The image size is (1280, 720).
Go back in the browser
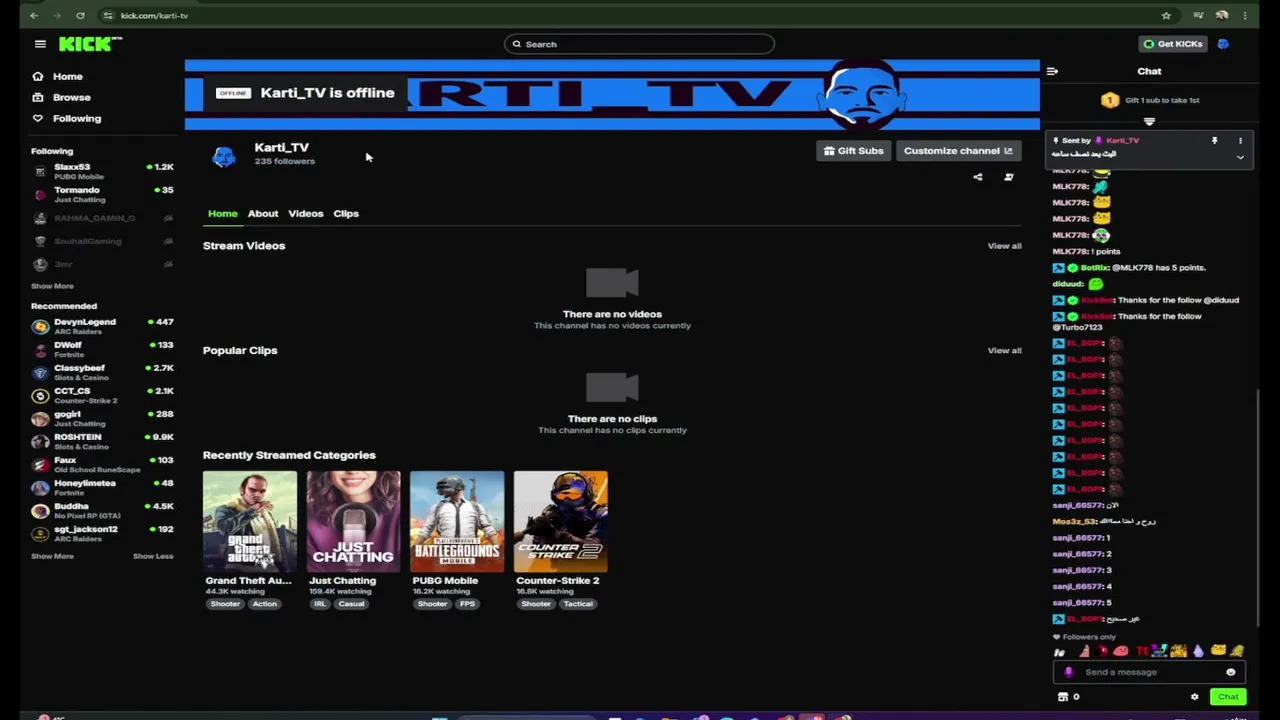coord(34,15)
